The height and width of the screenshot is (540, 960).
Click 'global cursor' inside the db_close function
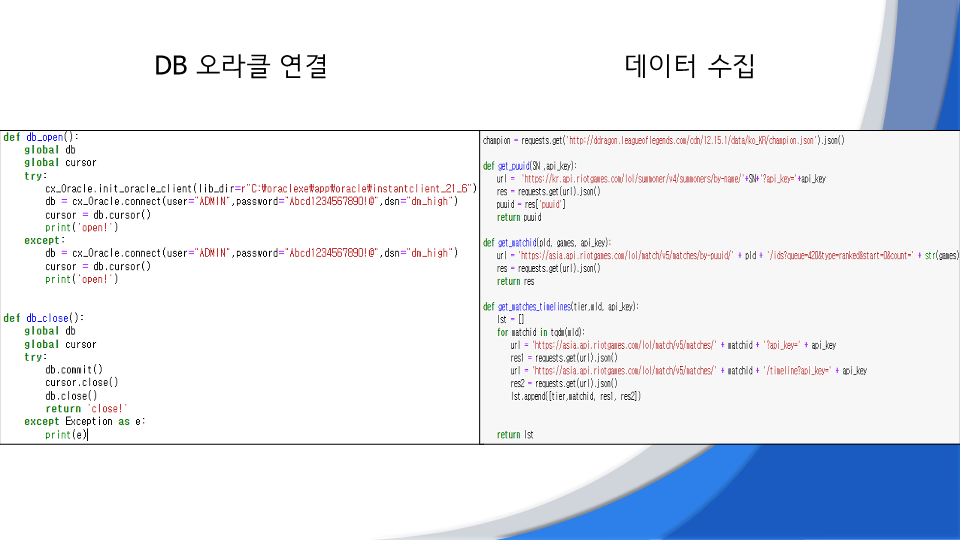coord(60,345)
